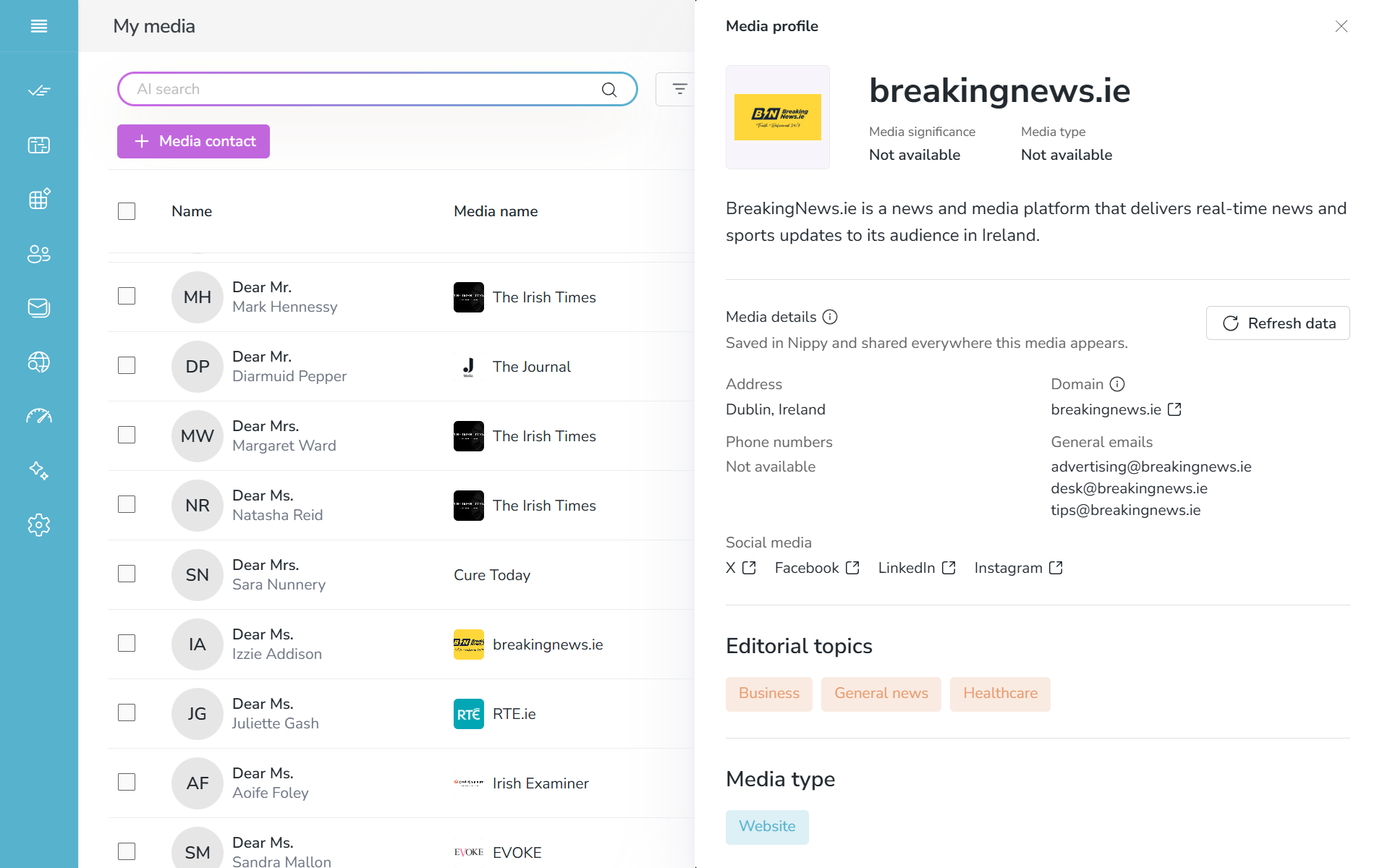Click the name Izzie Addison

(277, 654)
